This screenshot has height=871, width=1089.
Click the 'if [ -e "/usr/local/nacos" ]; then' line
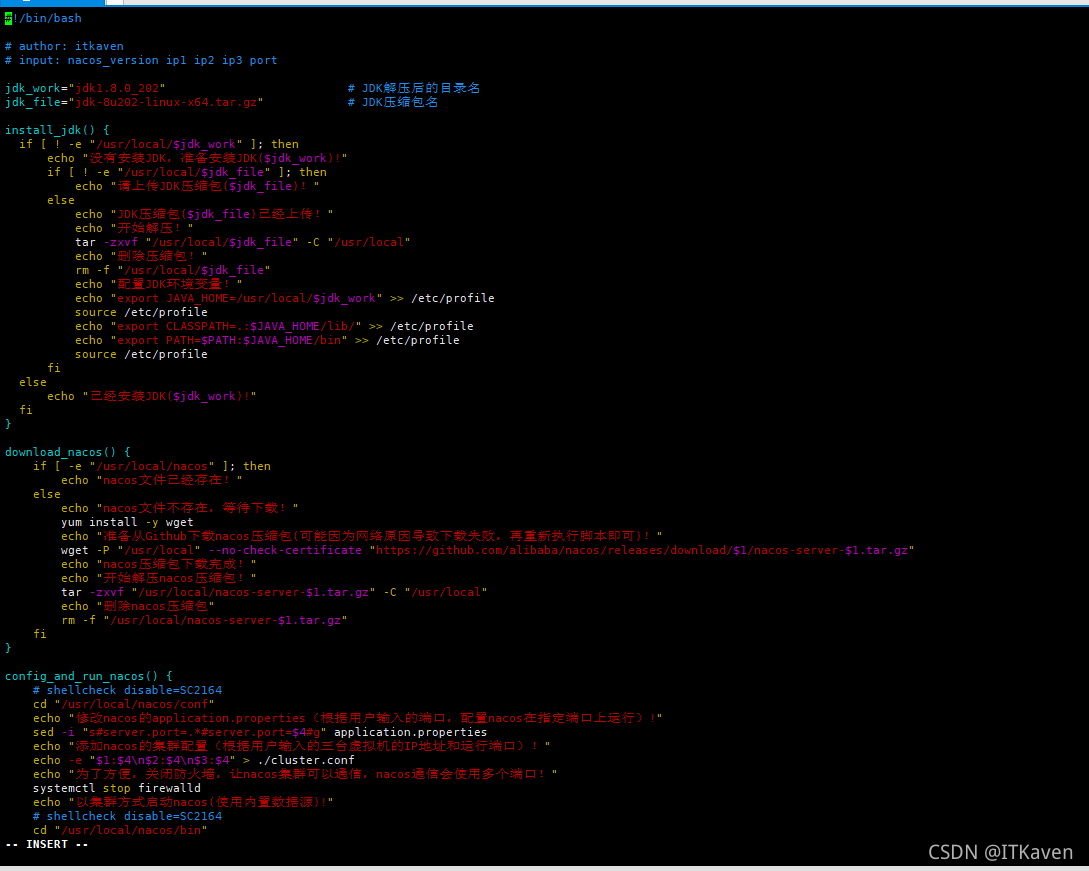click(152, 466)
